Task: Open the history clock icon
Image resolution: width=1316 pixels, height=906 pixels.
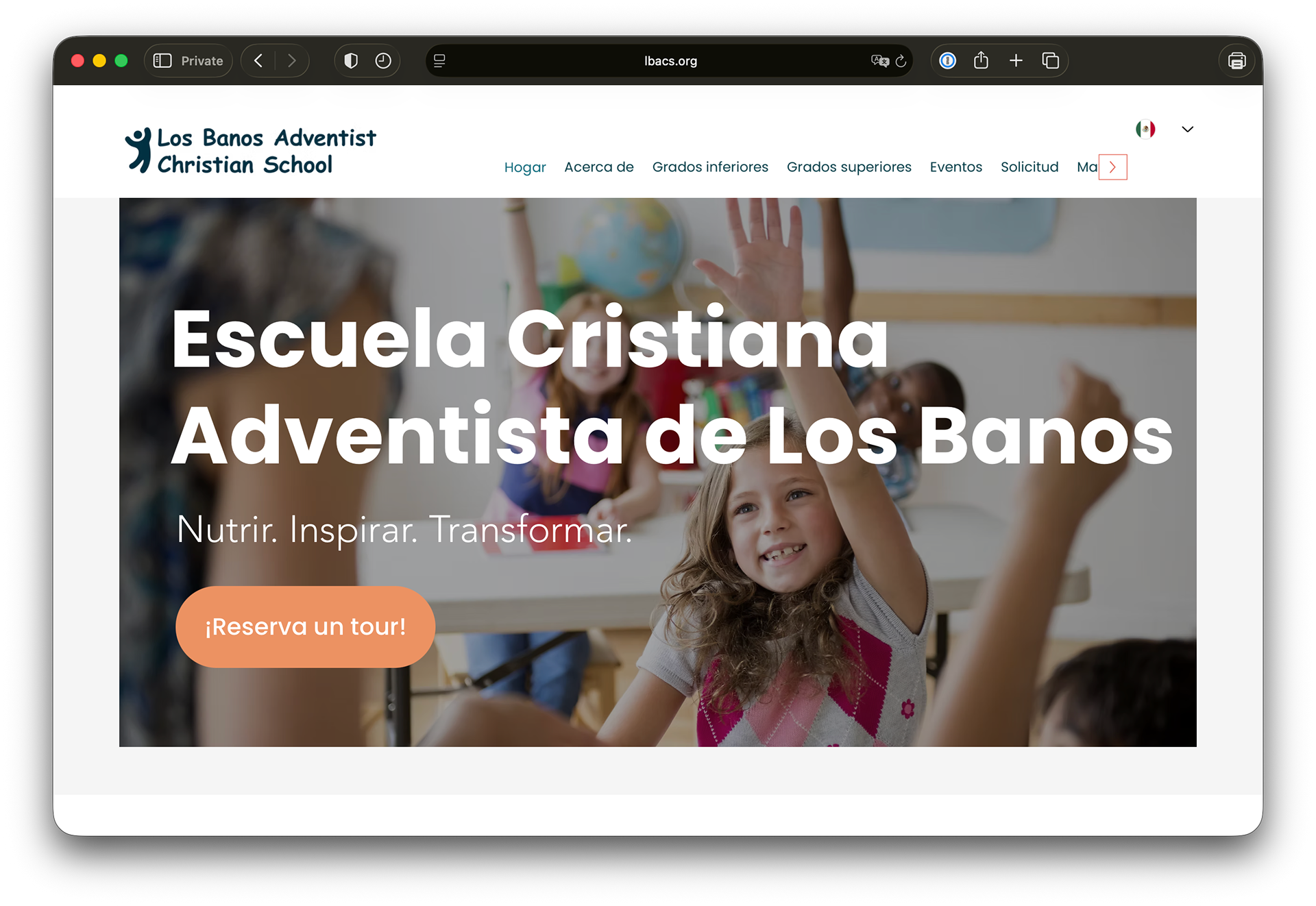Action: tap(383, 61)
